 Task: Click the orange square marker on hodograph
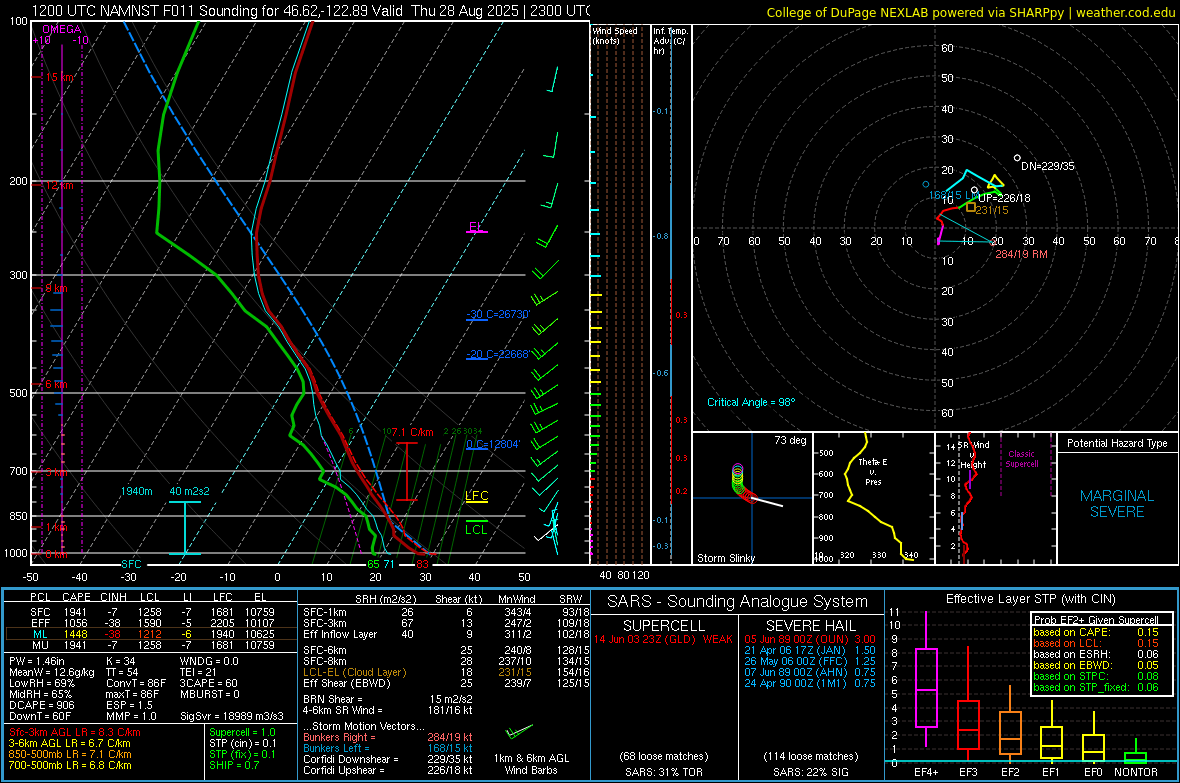[x=971, y=207]
